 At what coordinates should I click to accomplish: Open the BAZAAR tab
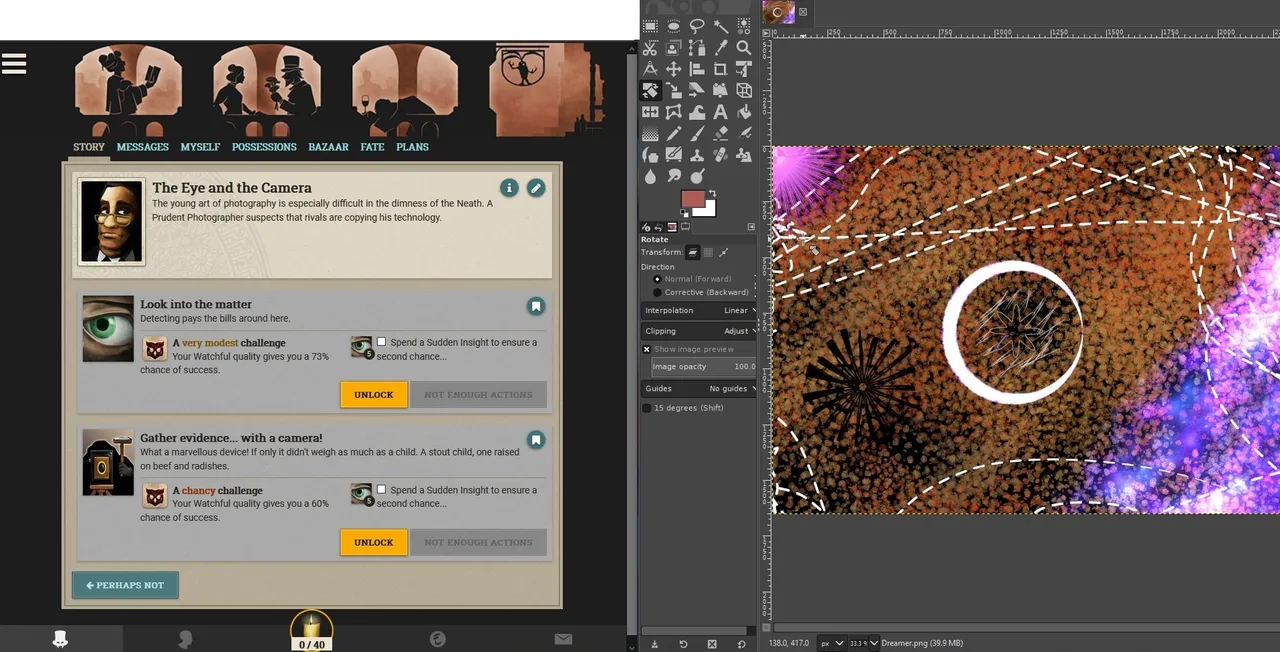328,147
